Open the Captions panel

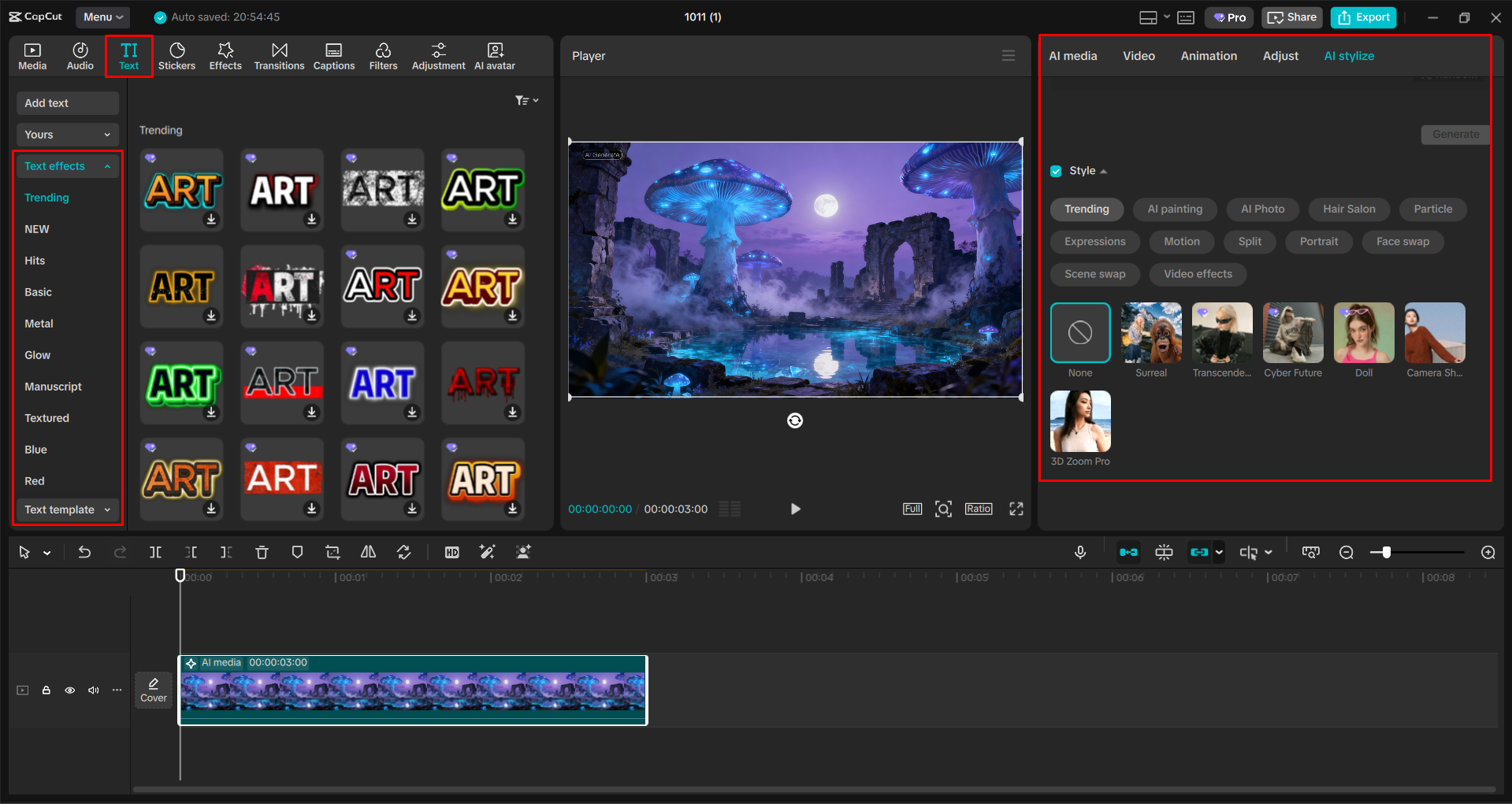coord(333,55)
